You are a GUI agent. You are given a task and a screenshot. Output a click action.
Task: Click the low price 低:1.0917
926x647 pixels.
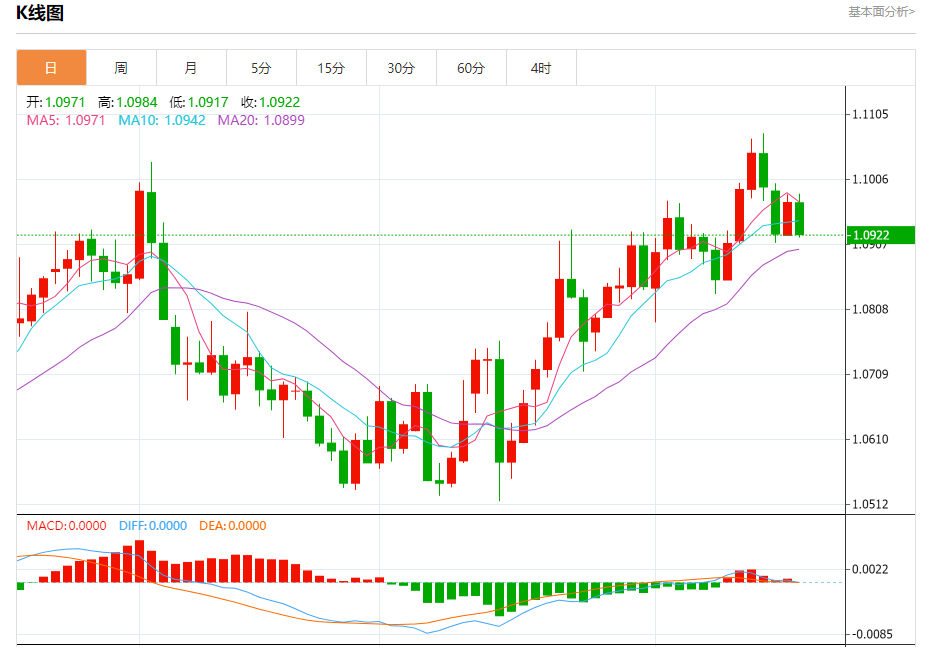pos(198,102)
